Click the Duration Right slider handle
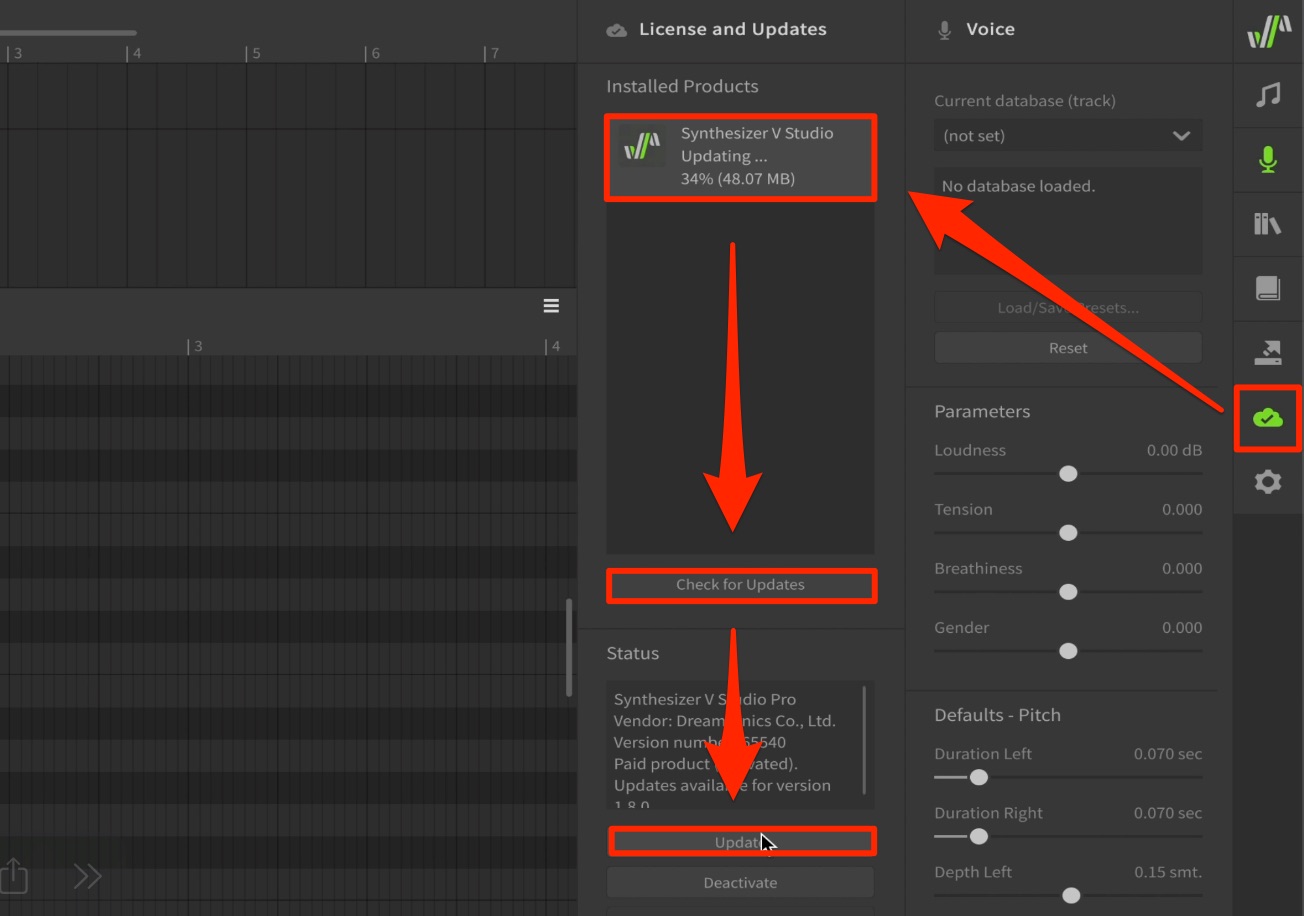1304x916 pixels. [x=979, y=836]
